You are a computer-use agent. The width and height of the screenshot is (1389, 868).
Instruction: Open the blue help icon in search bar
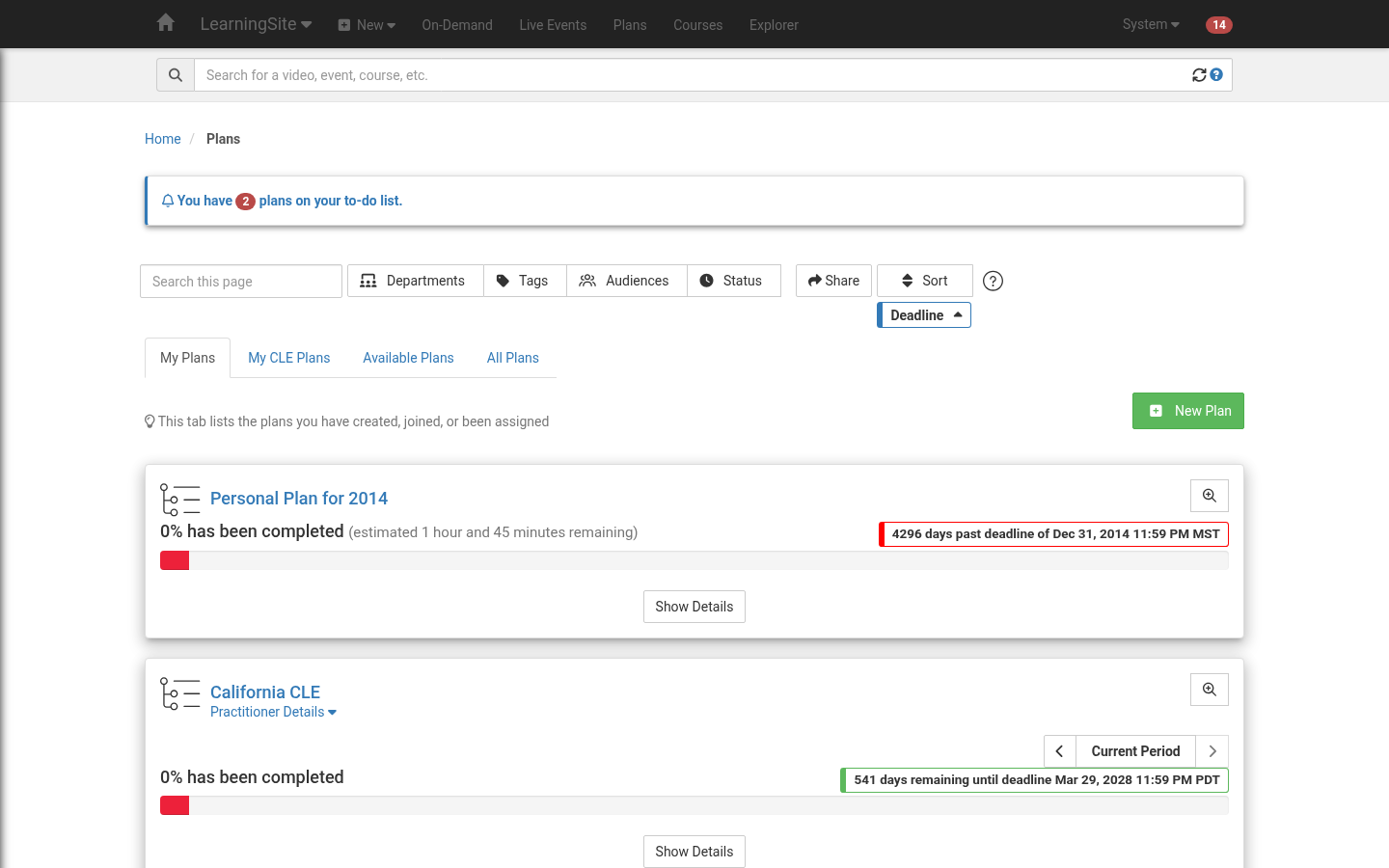pos(1216,74)
